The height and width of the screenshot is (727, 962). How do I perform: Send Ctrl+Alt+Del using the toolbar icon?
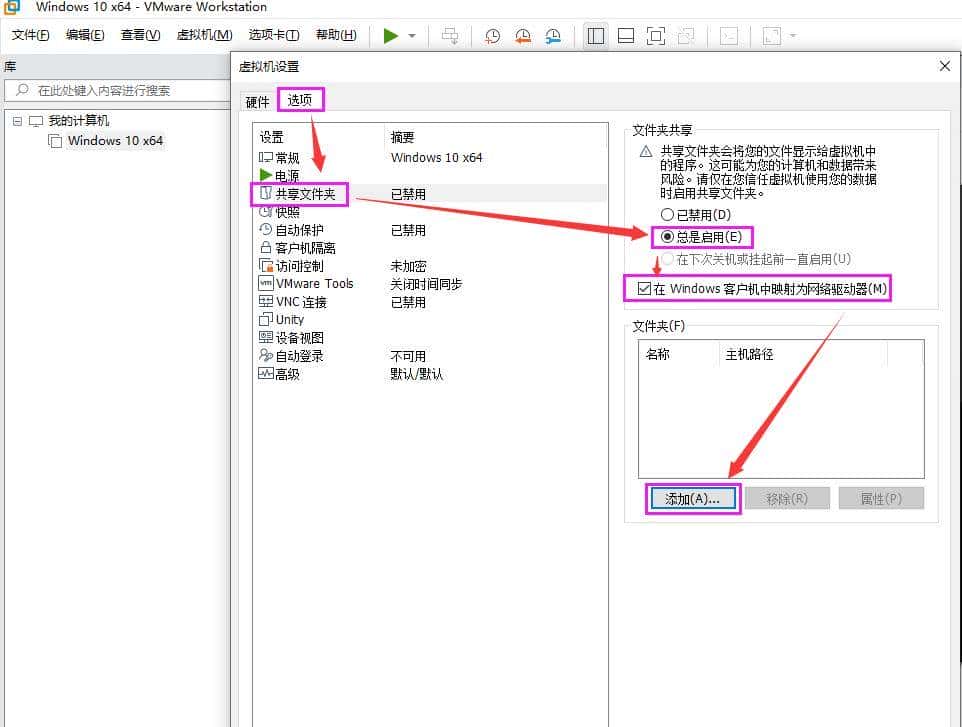(x=450, y=36)
